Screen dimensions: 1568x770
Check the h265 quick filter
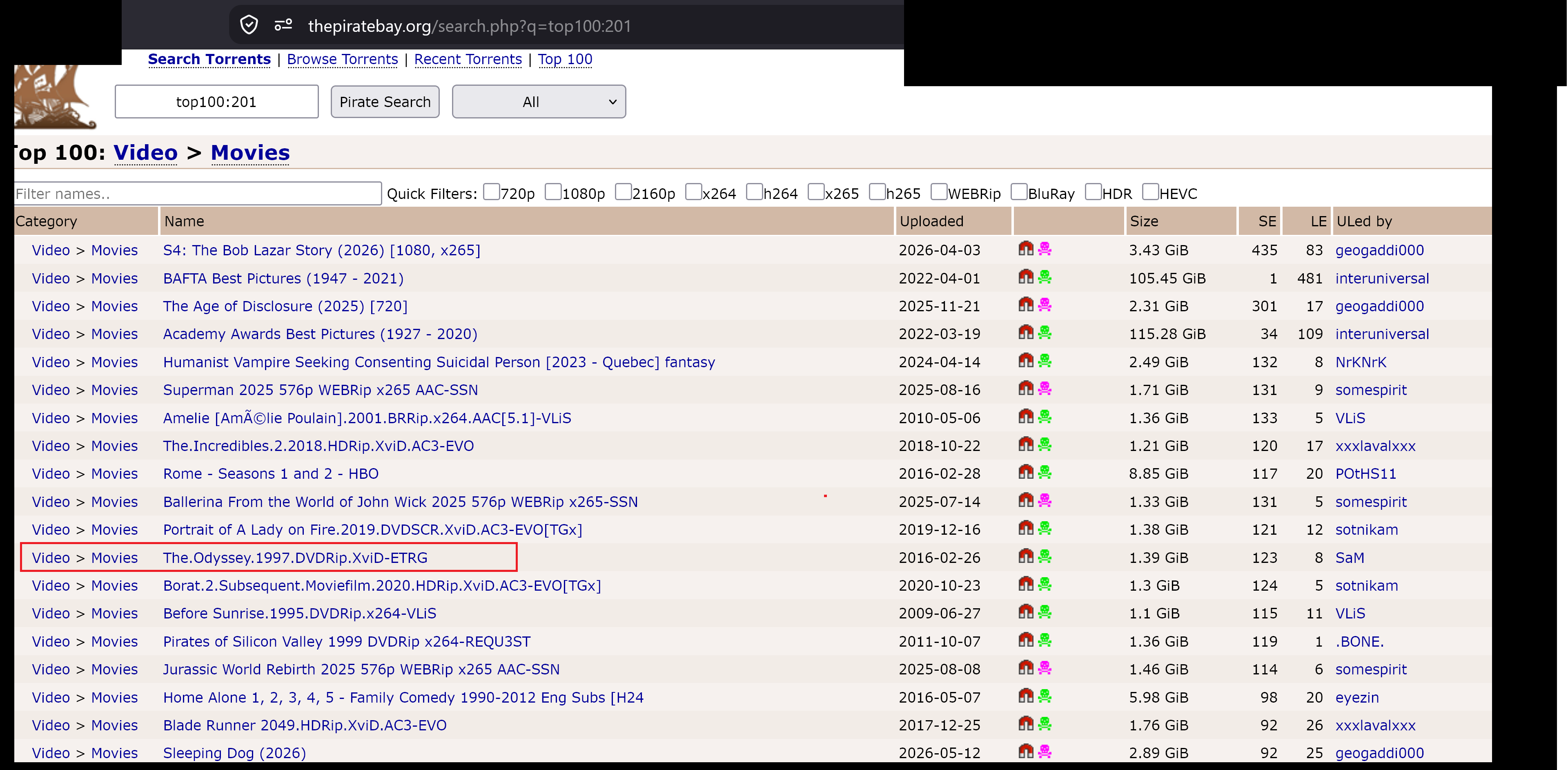(878, 192)
